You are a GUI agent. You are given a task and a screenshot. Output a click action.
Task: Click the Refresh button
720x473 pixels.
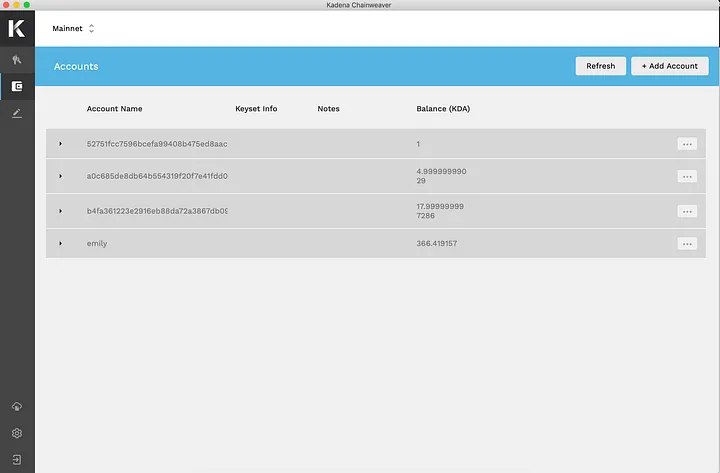pyautogui.click(x=601, y=66)
